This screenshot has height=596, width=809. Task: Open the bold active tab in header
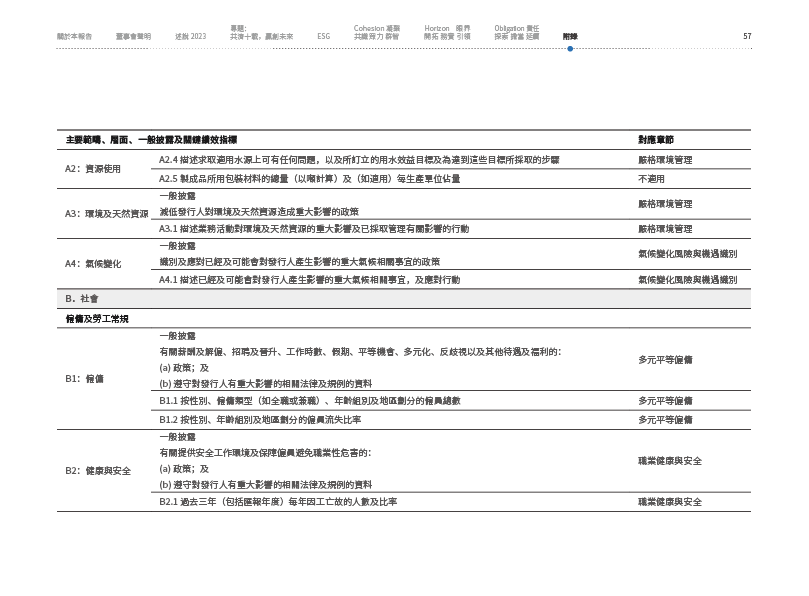[570, 36]
